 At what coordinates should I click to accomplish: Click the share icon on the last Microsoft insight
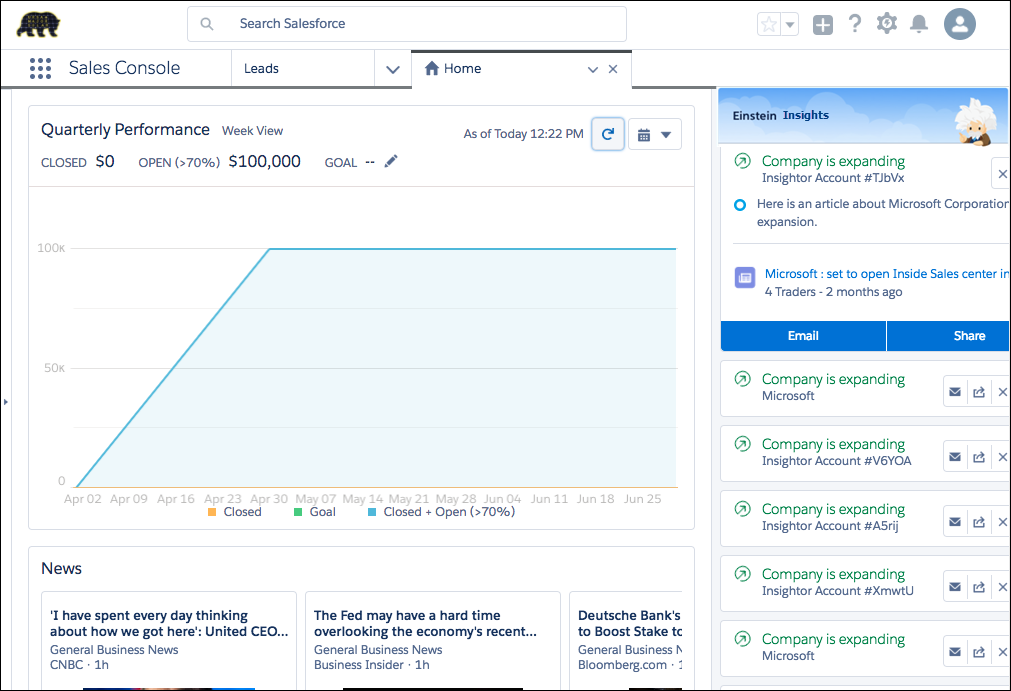pyautogui.click(x=979, y=652)
